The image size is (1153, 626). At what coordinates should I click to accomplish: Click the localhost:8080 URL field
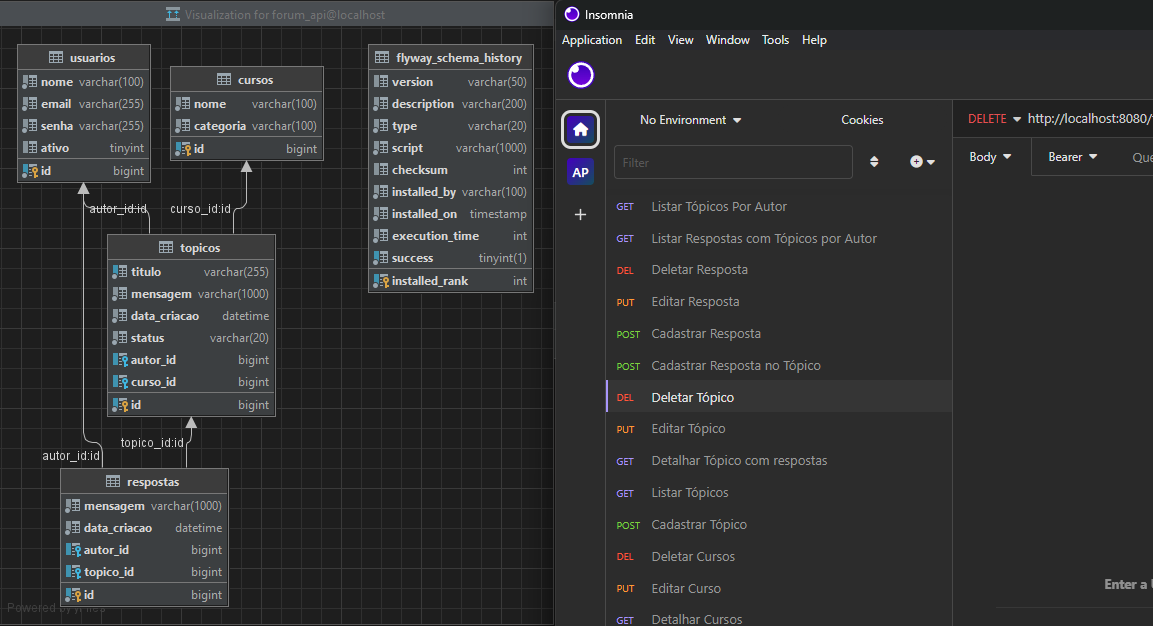pos(1089,118)
